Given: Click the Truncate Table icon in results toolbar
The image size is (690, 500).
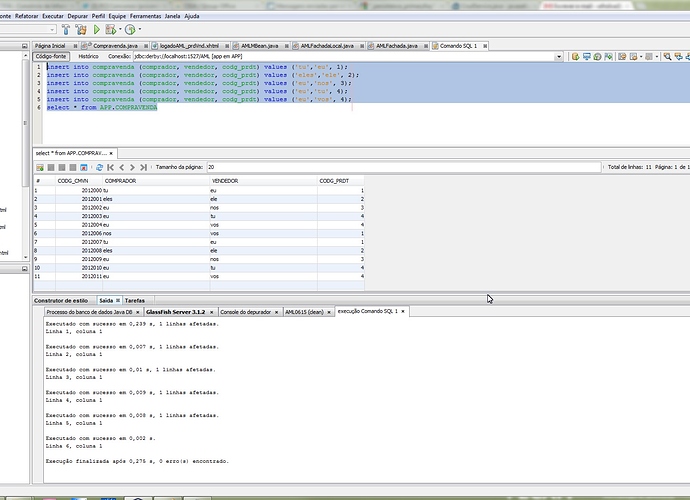Looking at the screenshot, I should coord(84,167).
